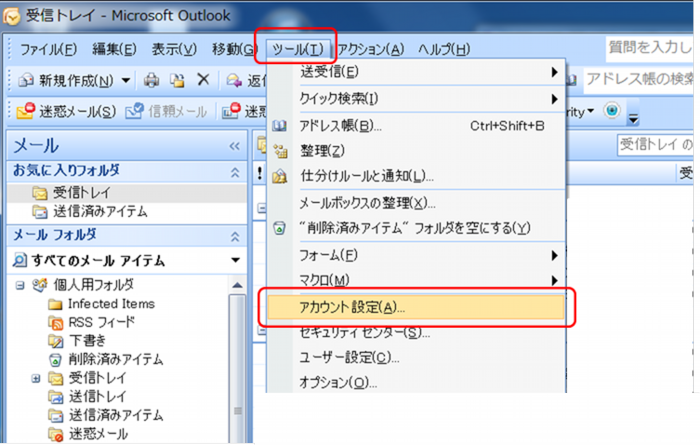The image size is (700, 445).
Task: Open the ツール(T) menu
Action: pos(298,49)
